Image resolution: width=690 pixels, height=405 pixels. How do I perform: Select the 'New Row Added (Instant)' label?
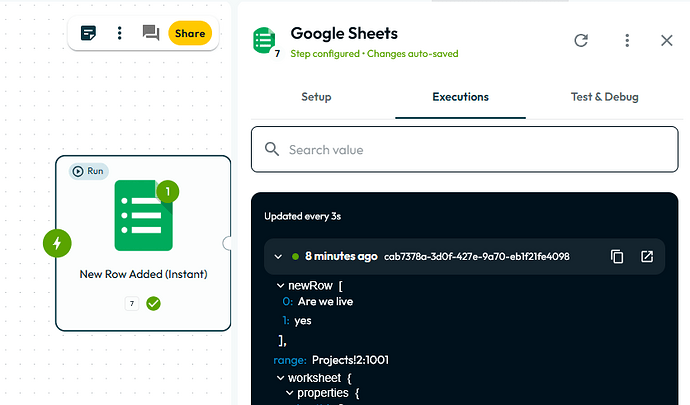pos(143,274)
